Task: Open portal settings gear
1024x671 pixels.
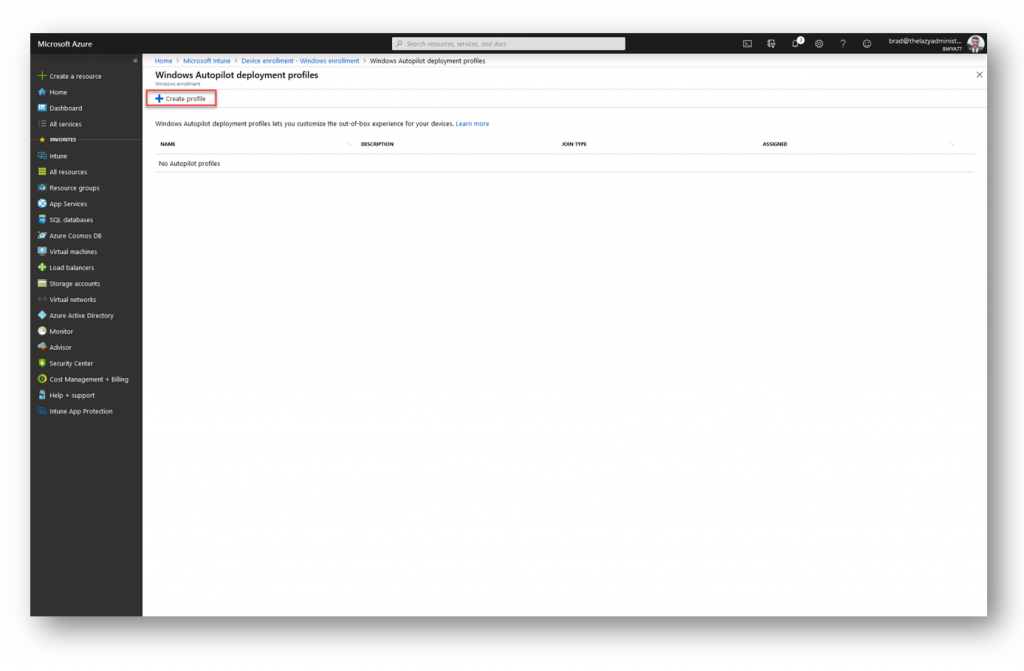Action: pos(819,44)
